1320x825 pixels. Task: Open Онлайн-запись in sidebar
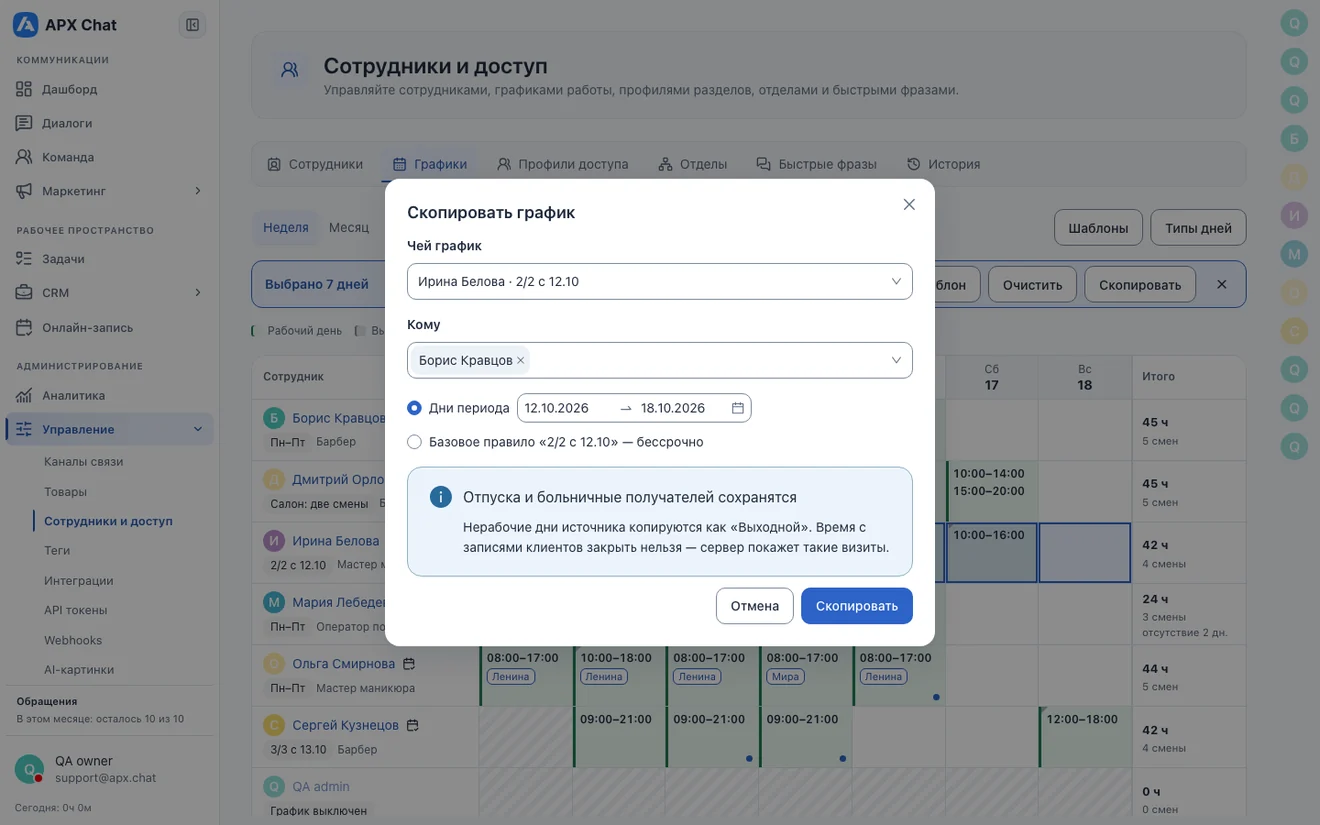[110, 327]
